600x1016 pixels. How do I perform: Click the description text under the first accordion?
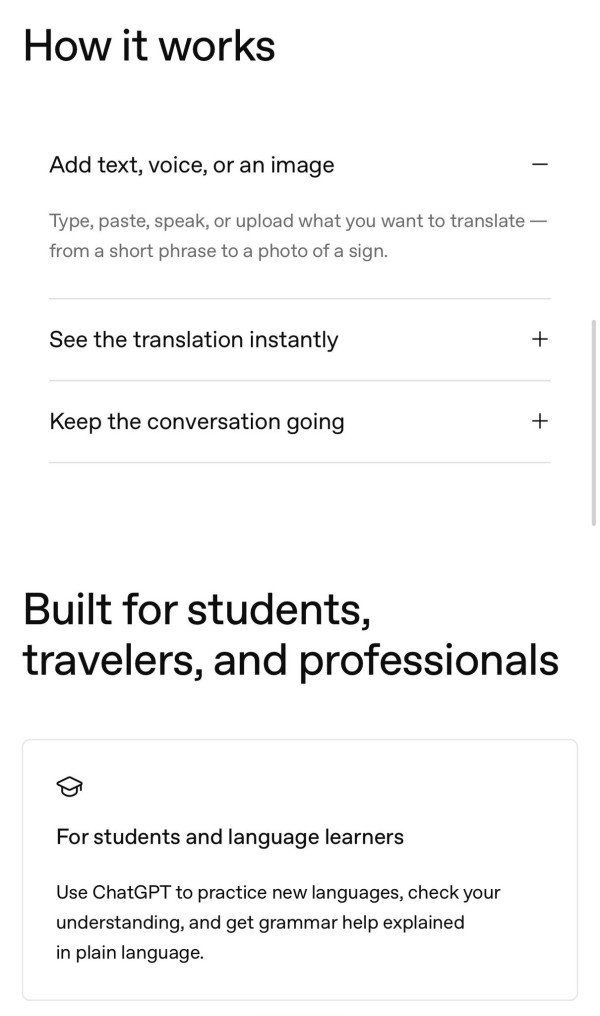[298, 236]
